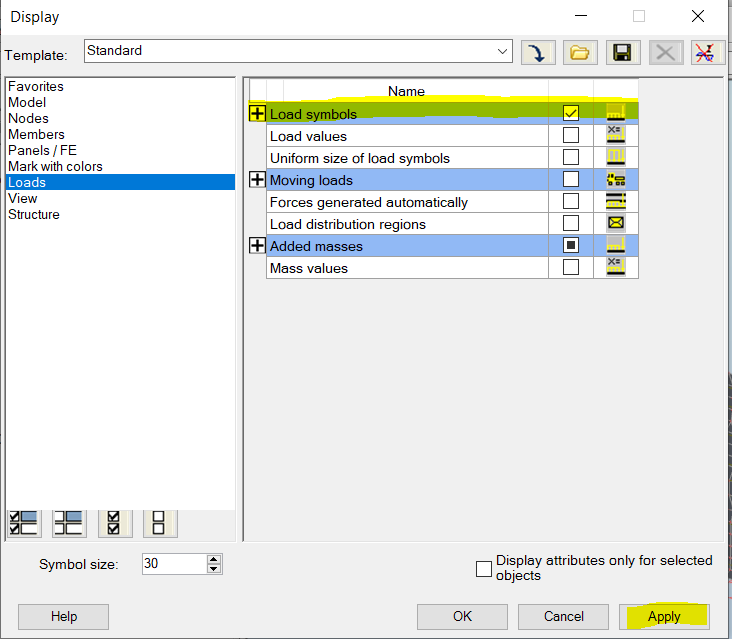Image resolution: width=732 pixels, height=639 pixels.
Task: Select the Uniform size of load symbols text
Action: tap(360, 158)
